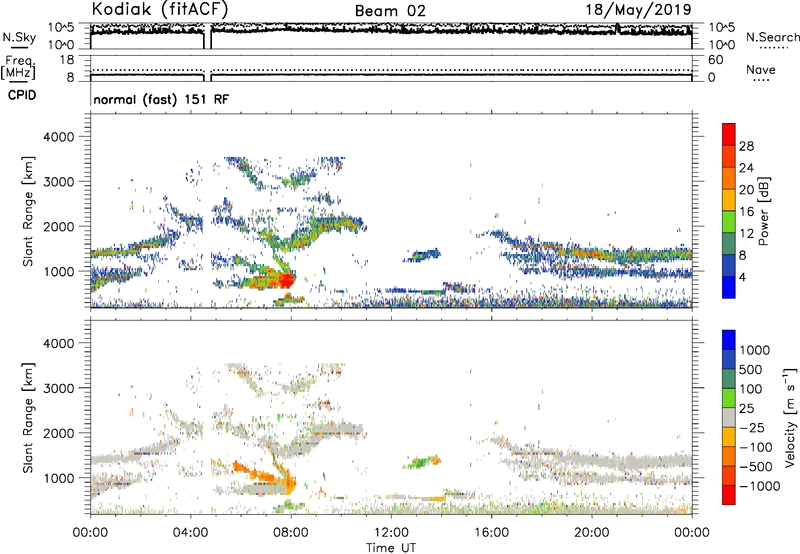Click the '08:00' time axis tick label
Image resolution: width=800 pixels, height=554 pixels.
(291, 533)
